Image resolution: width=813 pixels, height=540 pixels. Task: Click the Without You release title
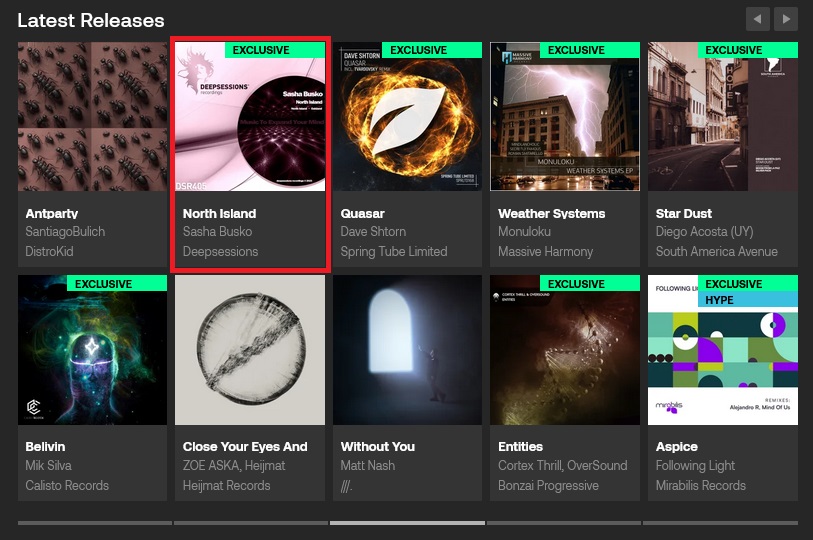click(377, 447)
